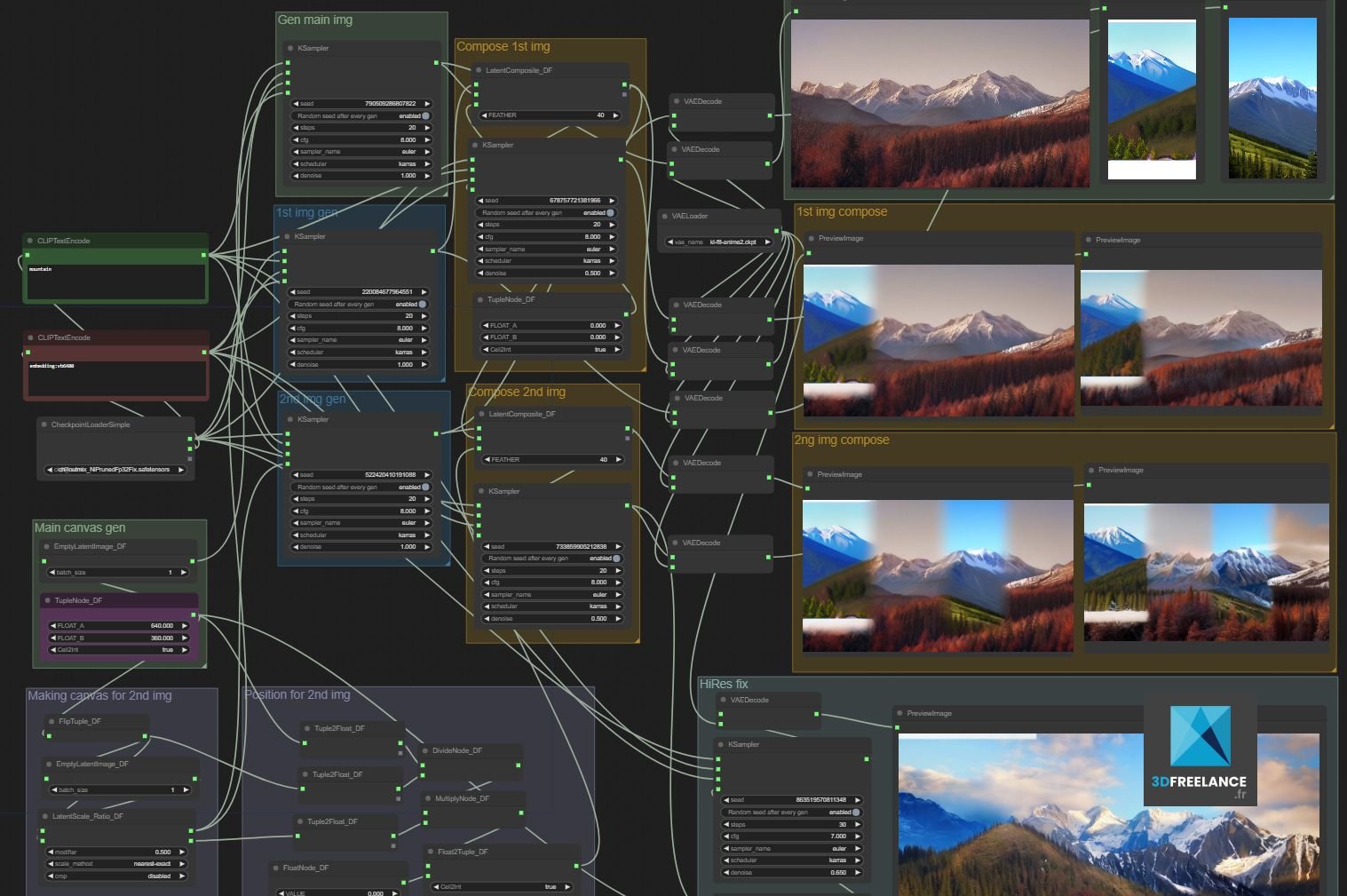Collapse the MultiplyNode_DF node

coord(427,798)
